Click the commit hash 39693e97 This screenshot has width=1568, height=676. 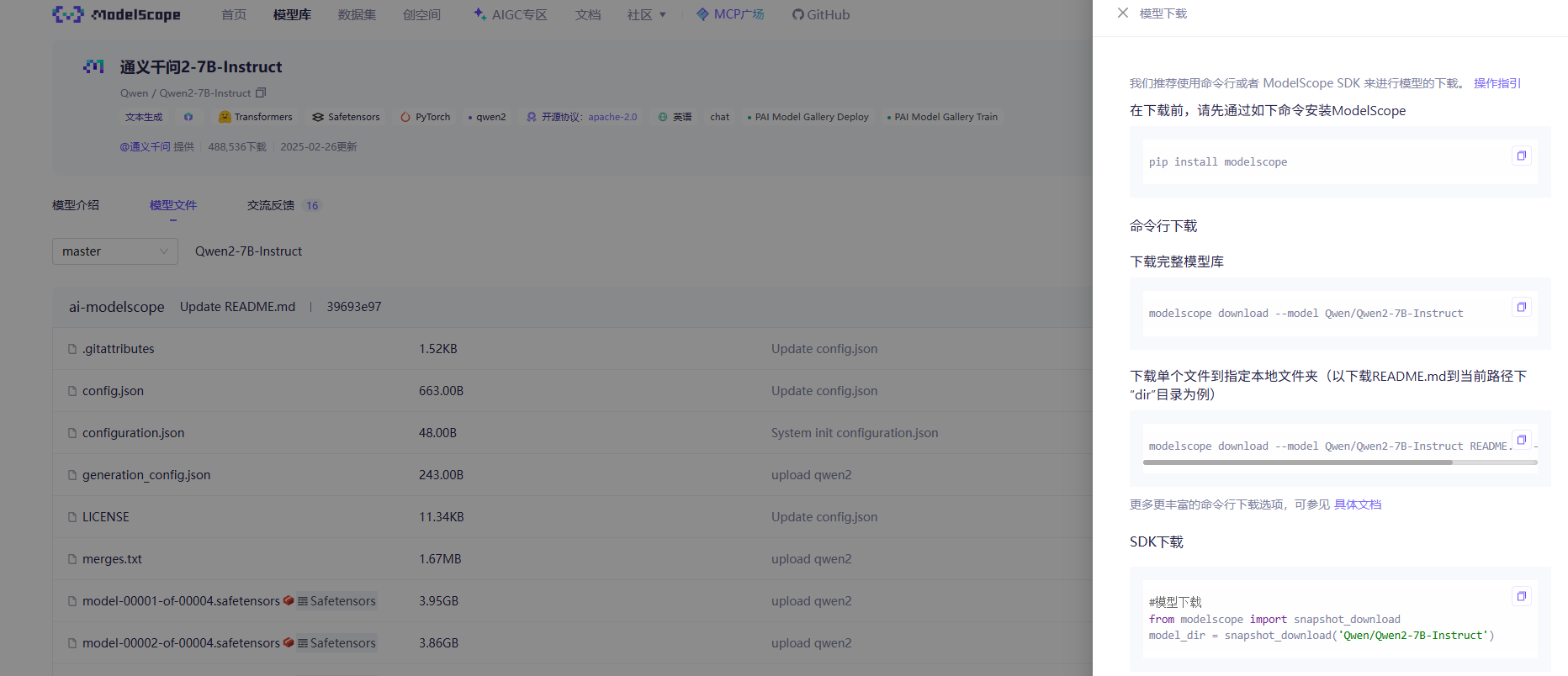[354, 307]
